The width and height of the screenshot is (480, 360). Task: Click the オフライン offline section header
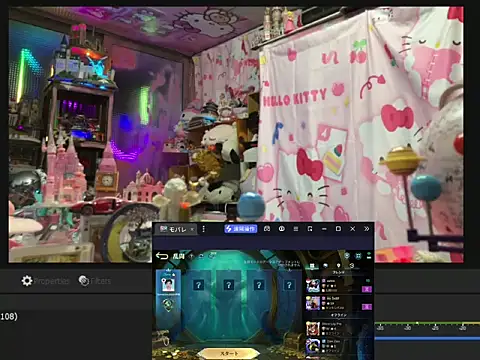[x=338, y=315]
